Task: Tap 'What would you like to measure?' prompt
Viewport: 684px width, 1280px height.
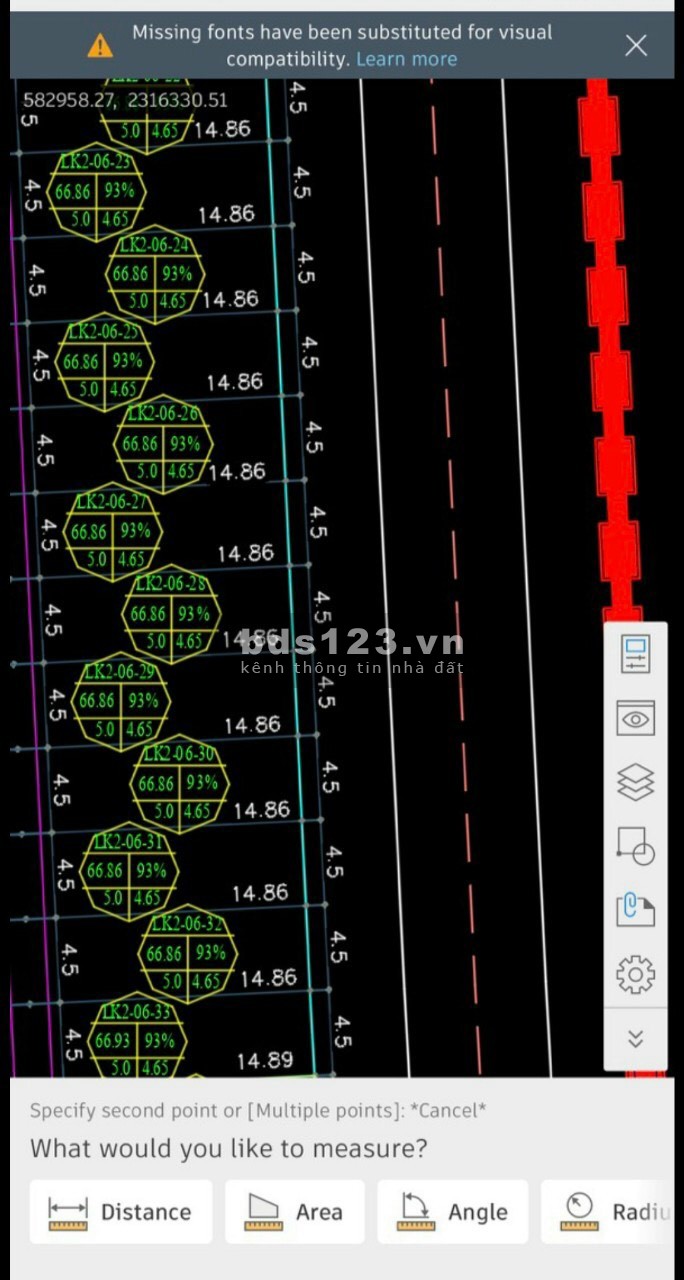Action: 229,1148
